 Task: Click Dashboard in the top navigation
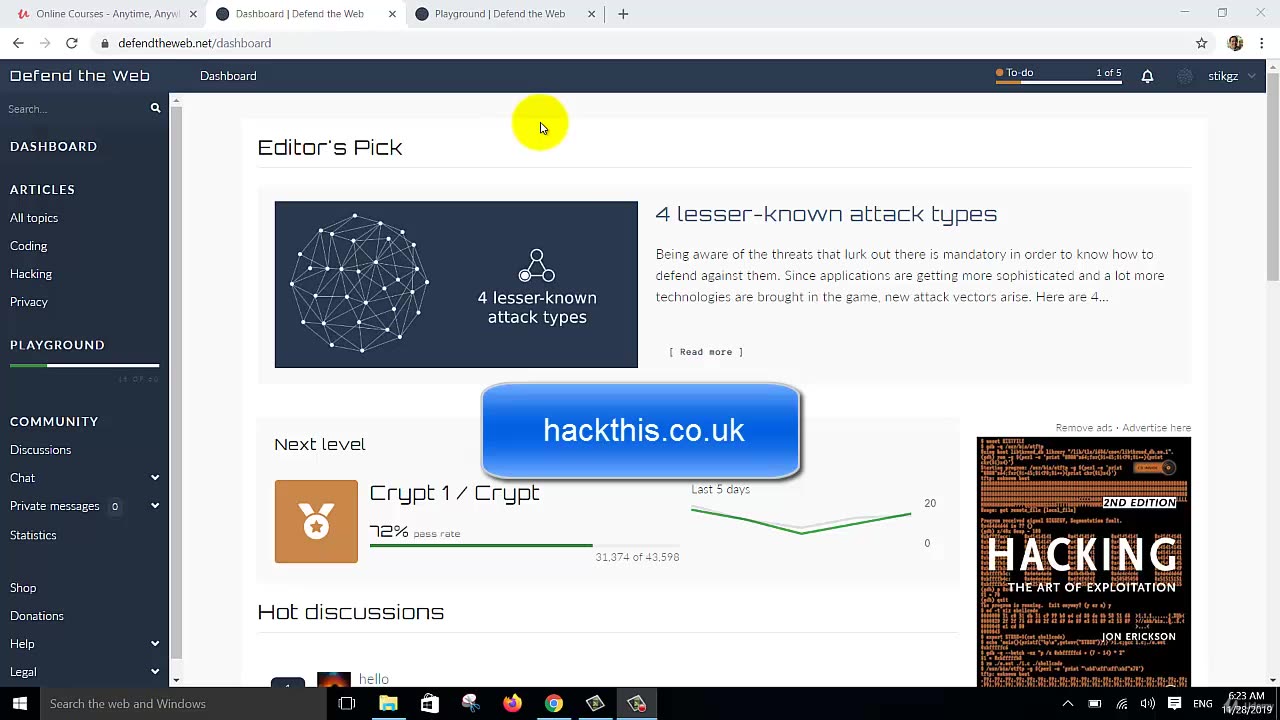[x=228, y=76]
